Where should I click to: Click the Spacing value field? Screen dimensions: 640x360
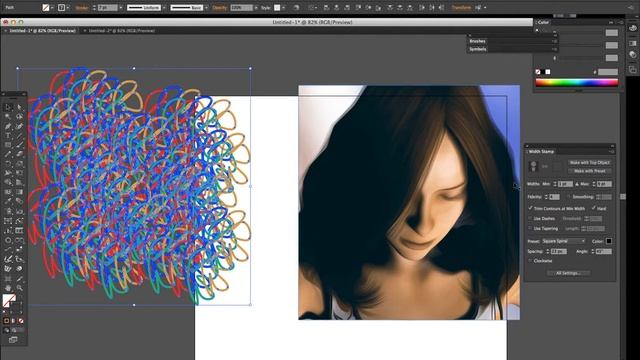(x=559, y=251)
